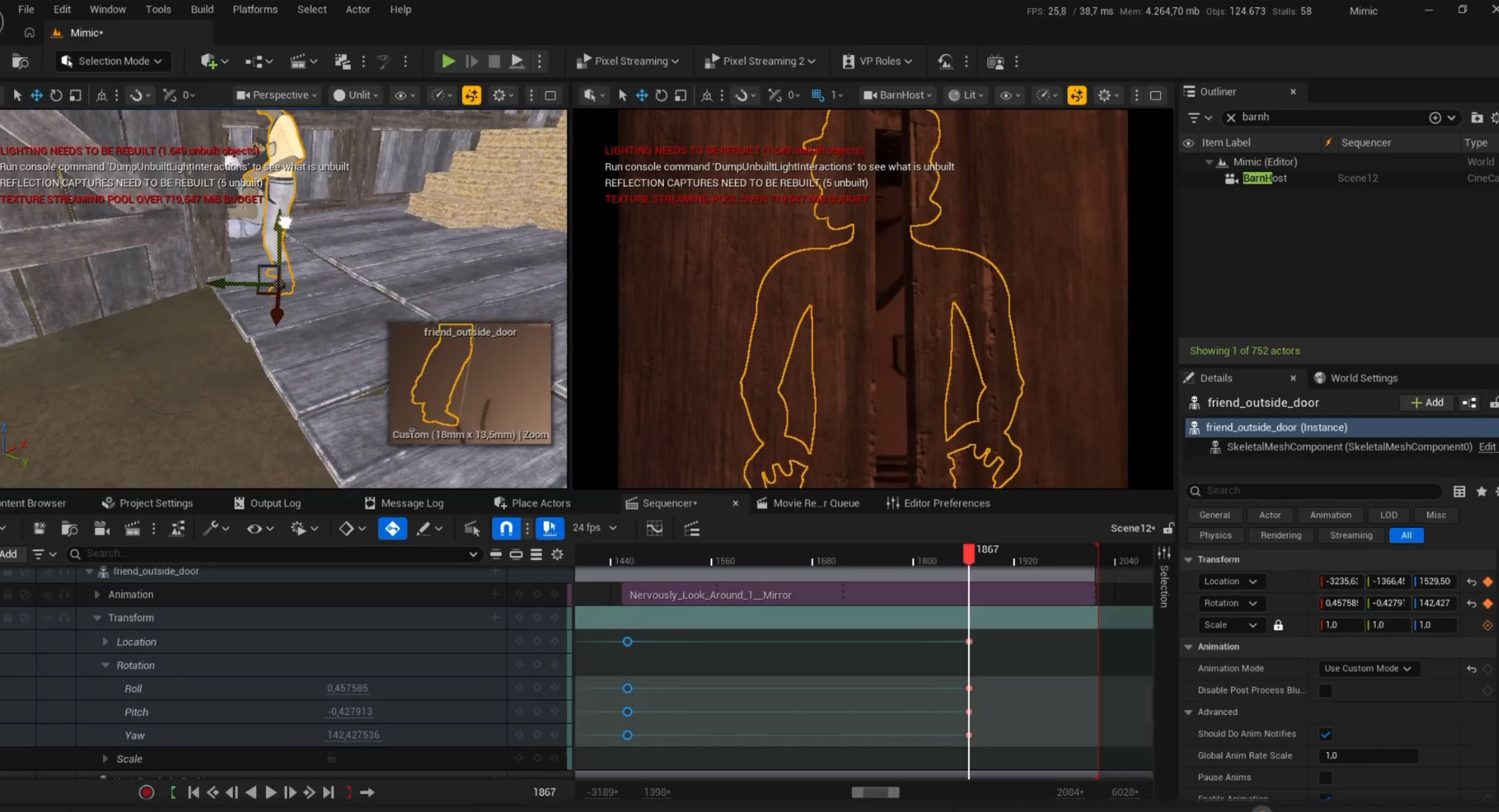Viewport: 1499px width, 812px height.
Task: Play the sequence in reverse
Action: click(251, 792)
